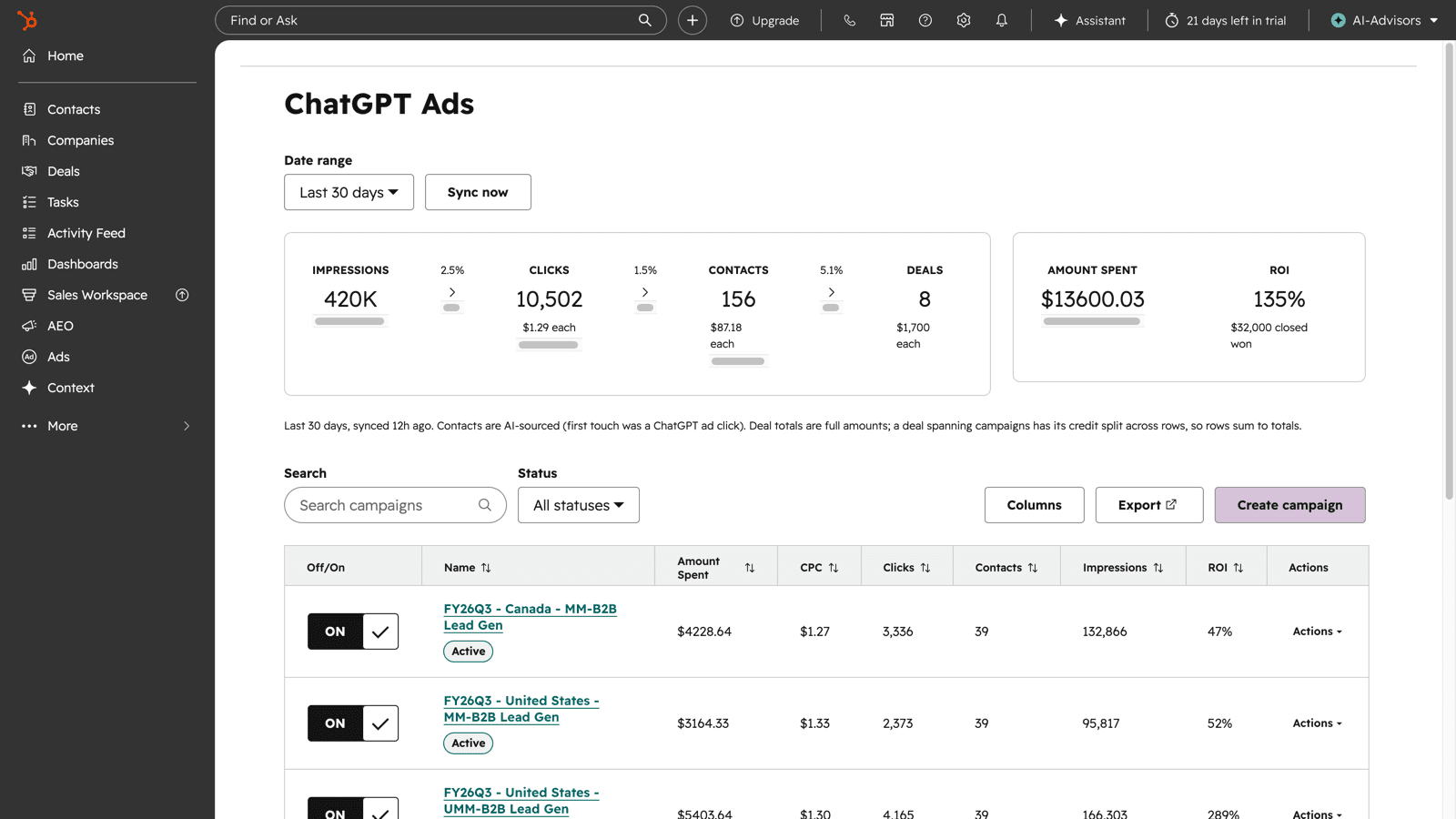Click the Sales Workspace upgrade arrow badge
Screen dimensions: 1456x819
point(182,295)
